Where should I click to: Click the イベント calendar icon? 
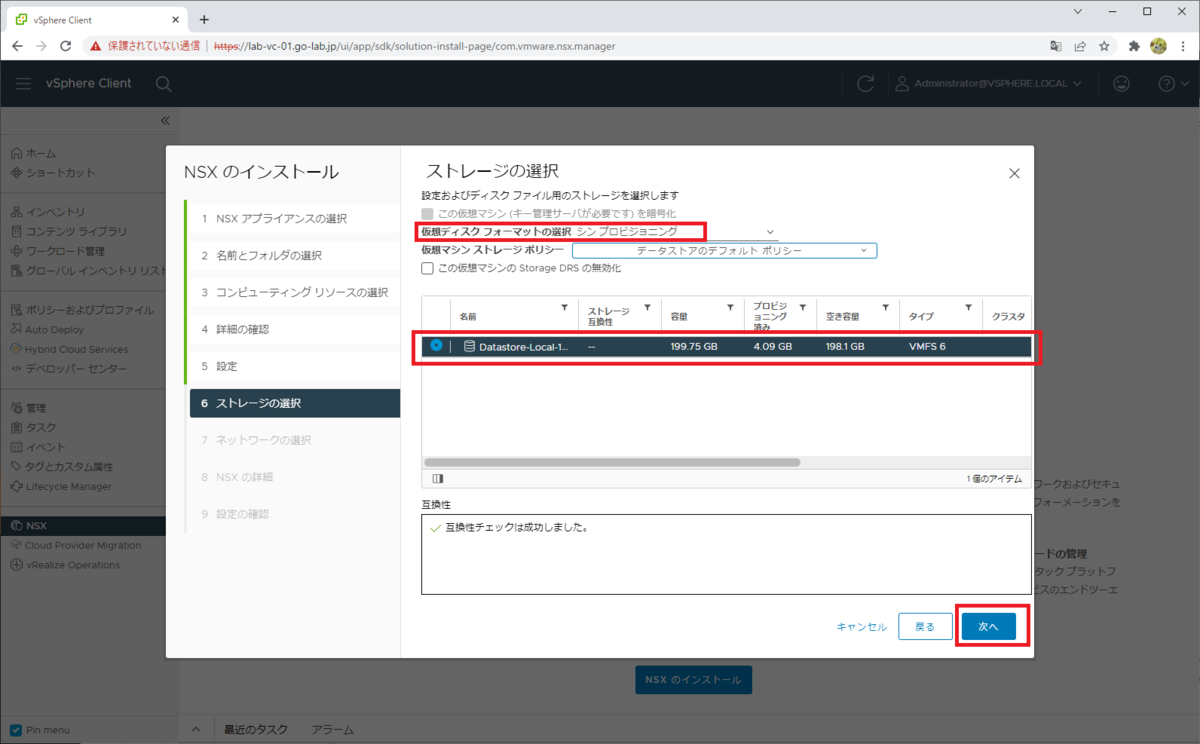(x=17, y=447)
